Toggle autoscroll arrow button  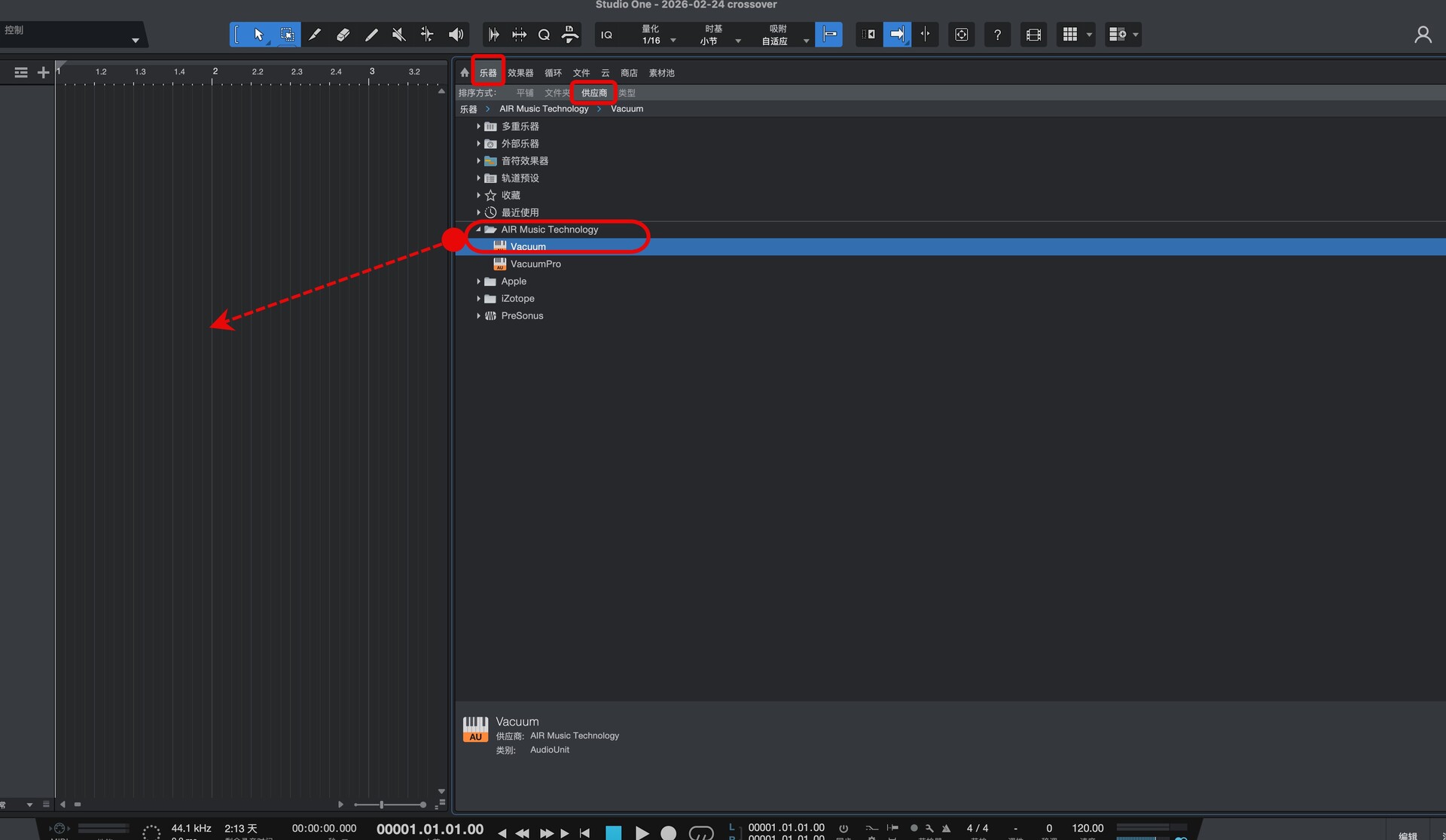[896, 35]
